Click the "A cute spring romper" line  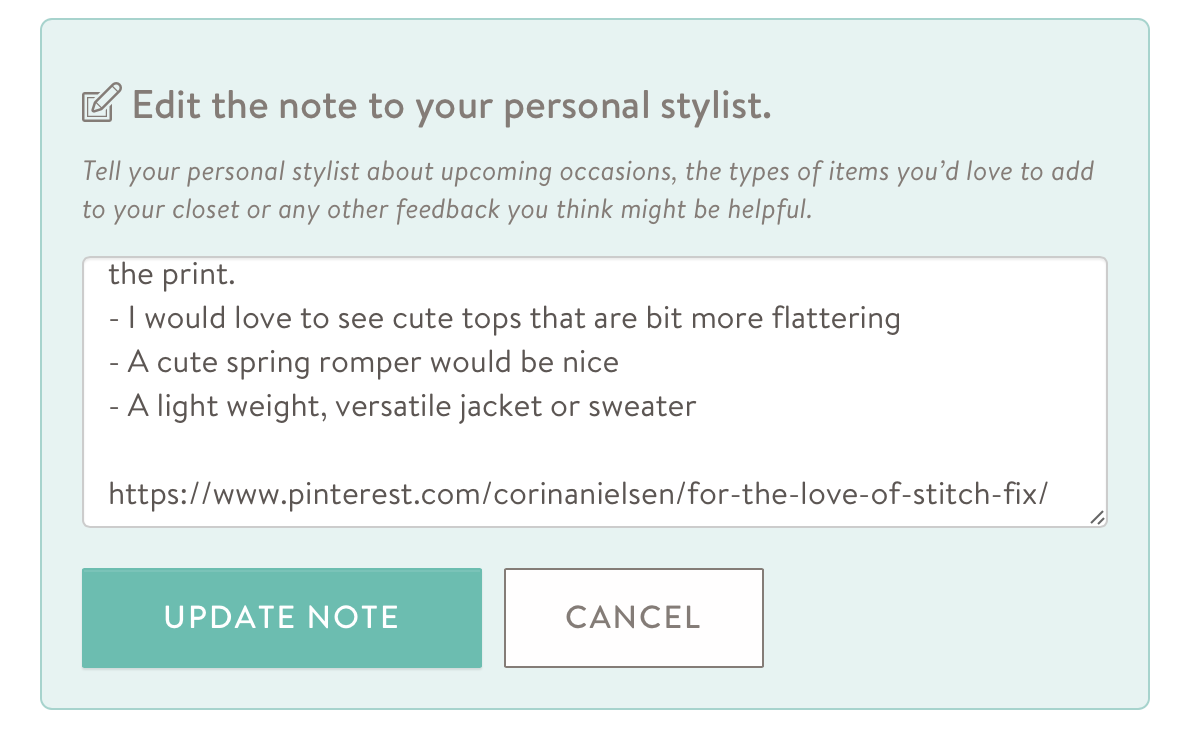[363, 363]
